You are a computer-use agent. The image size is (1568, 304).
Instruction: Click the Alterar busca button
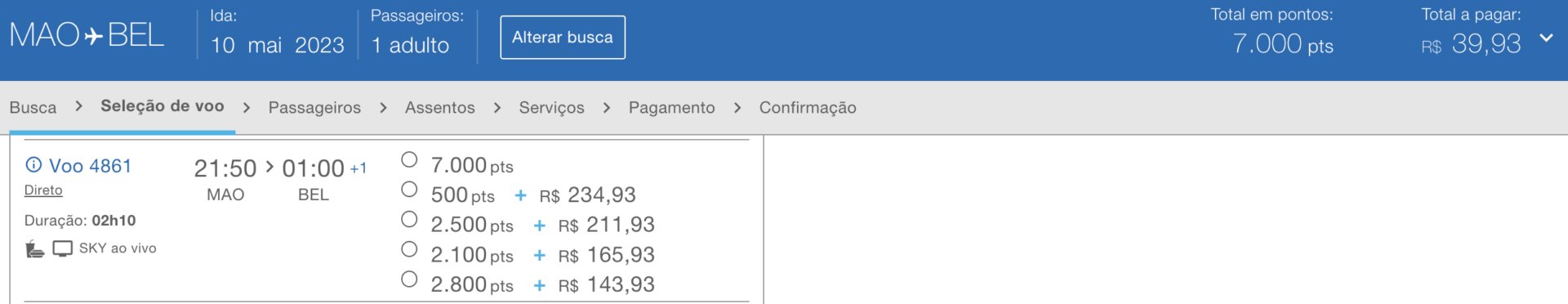click(x=563, y=38)
